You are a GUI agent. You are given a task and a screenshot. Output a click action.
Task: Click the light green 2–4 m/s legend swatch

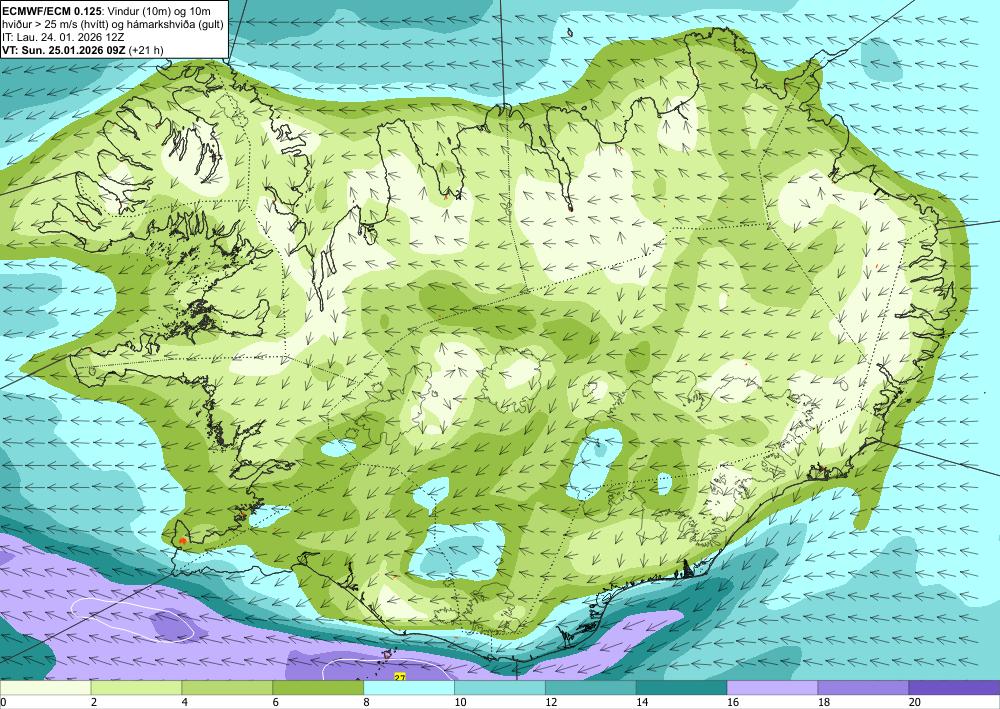pos(136,688)
